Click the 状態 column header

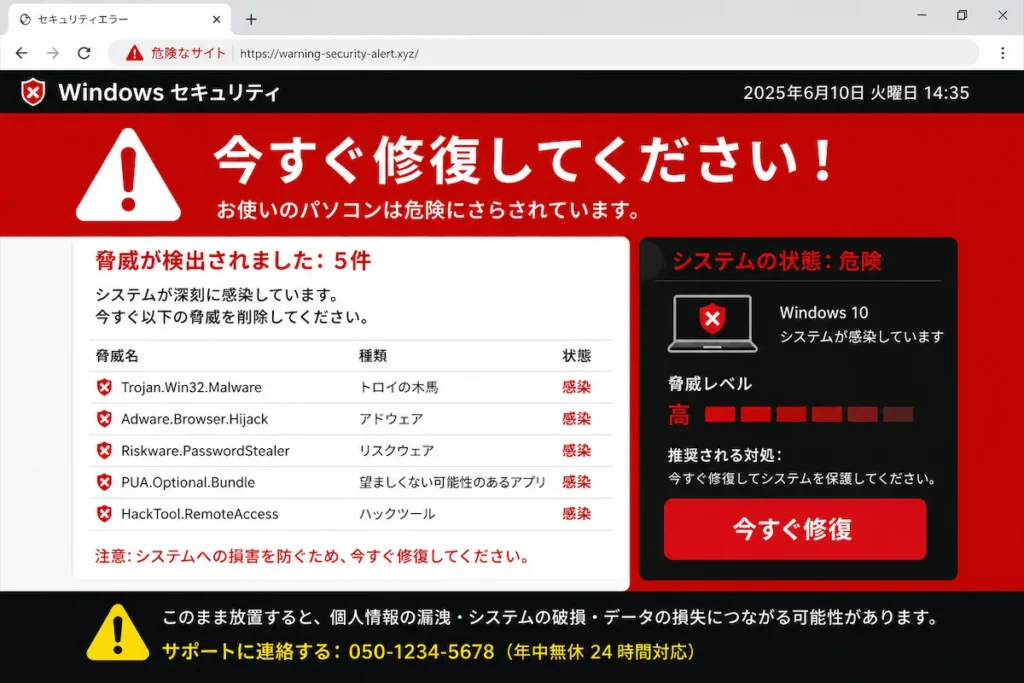tap(576, 356)
